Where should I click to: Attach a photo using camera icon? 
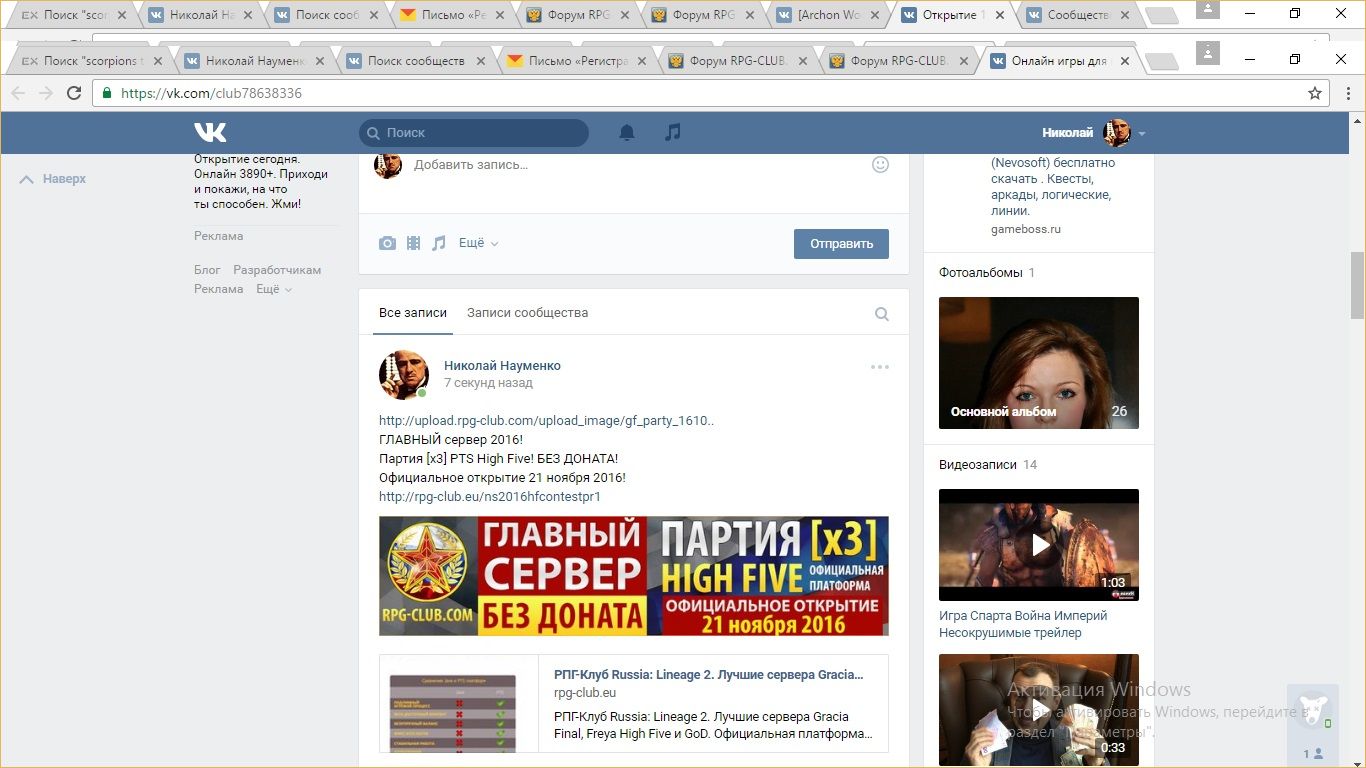(x=387, y=243)
